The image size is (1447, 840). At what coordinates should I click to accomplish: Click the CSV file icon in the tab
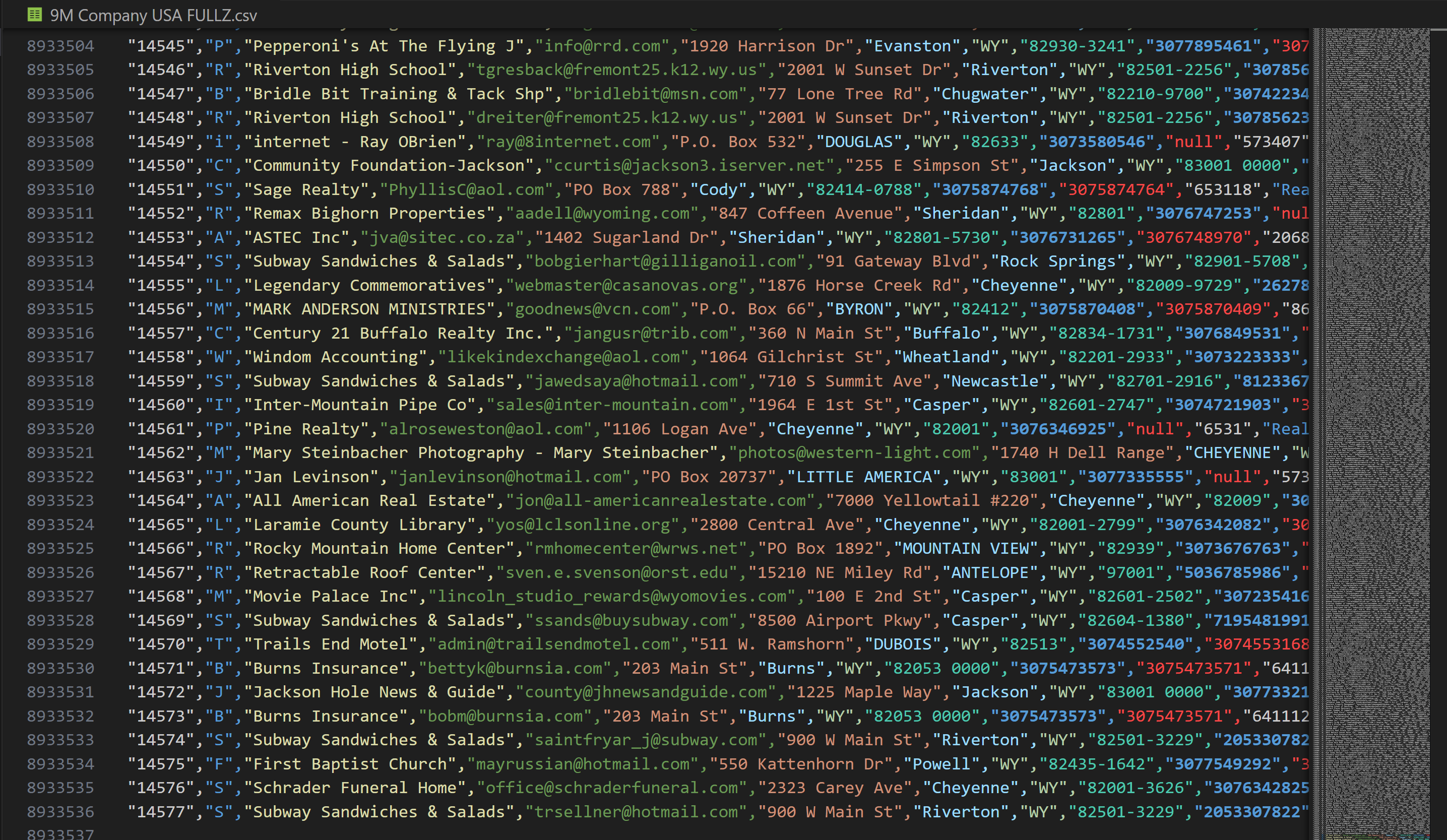click(34, 14)
